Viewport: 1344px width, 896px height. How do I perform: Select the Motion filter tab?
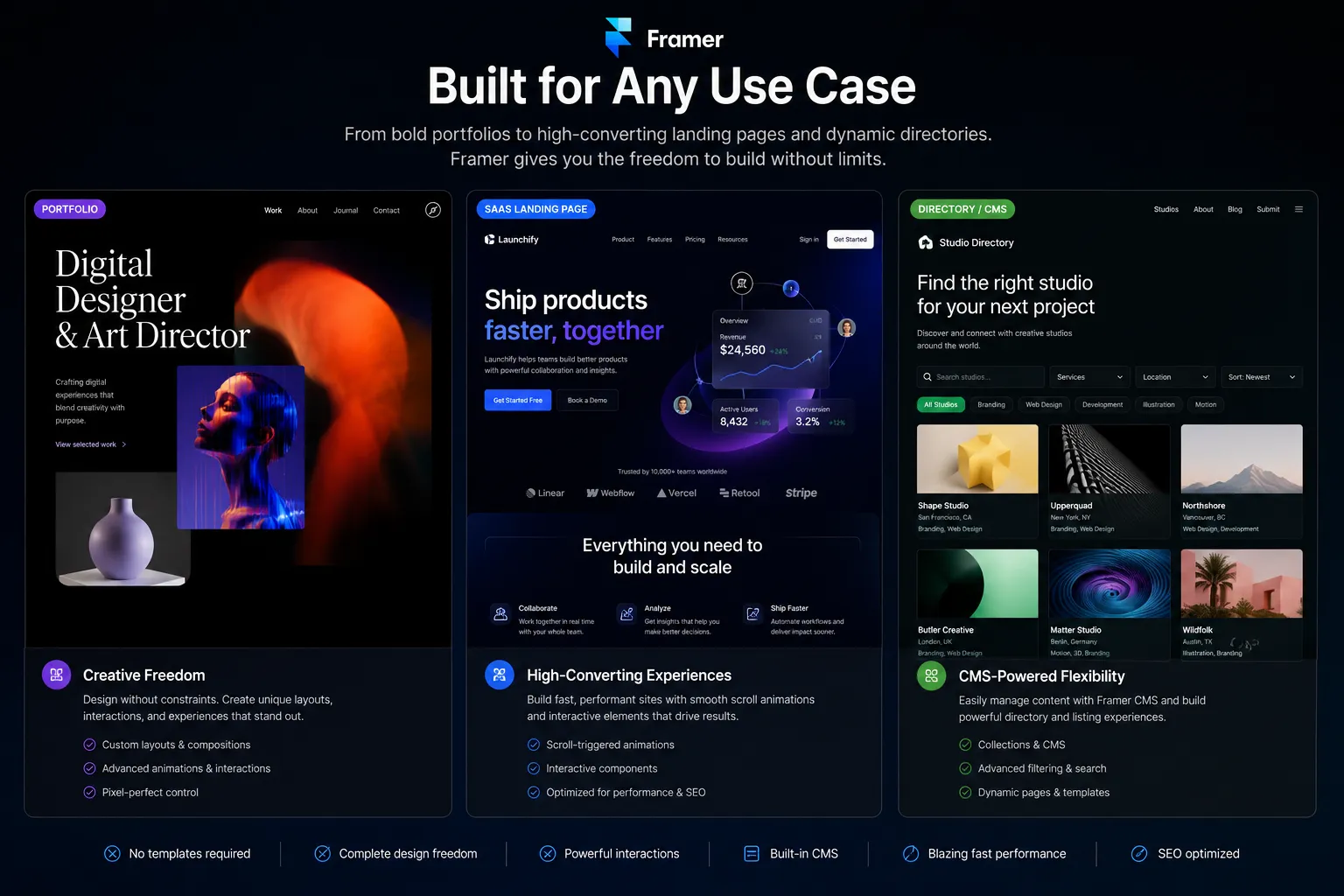point(1206,404)
